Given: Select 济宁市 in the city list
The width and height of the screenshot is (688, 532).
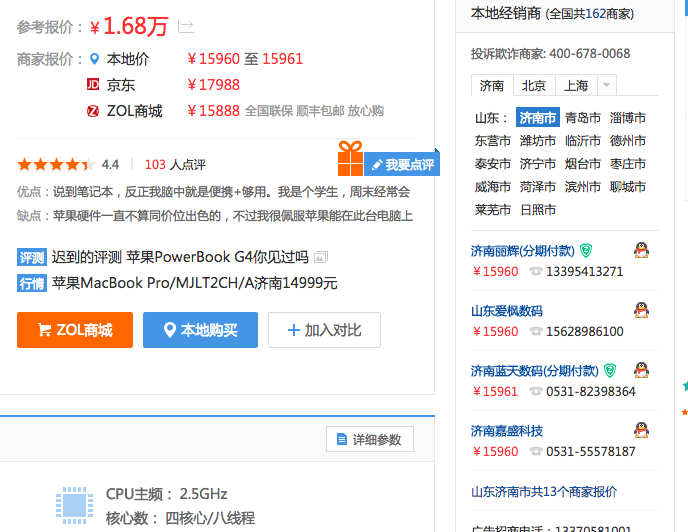Looking at the screenshot, I should [x=538, y=164].
